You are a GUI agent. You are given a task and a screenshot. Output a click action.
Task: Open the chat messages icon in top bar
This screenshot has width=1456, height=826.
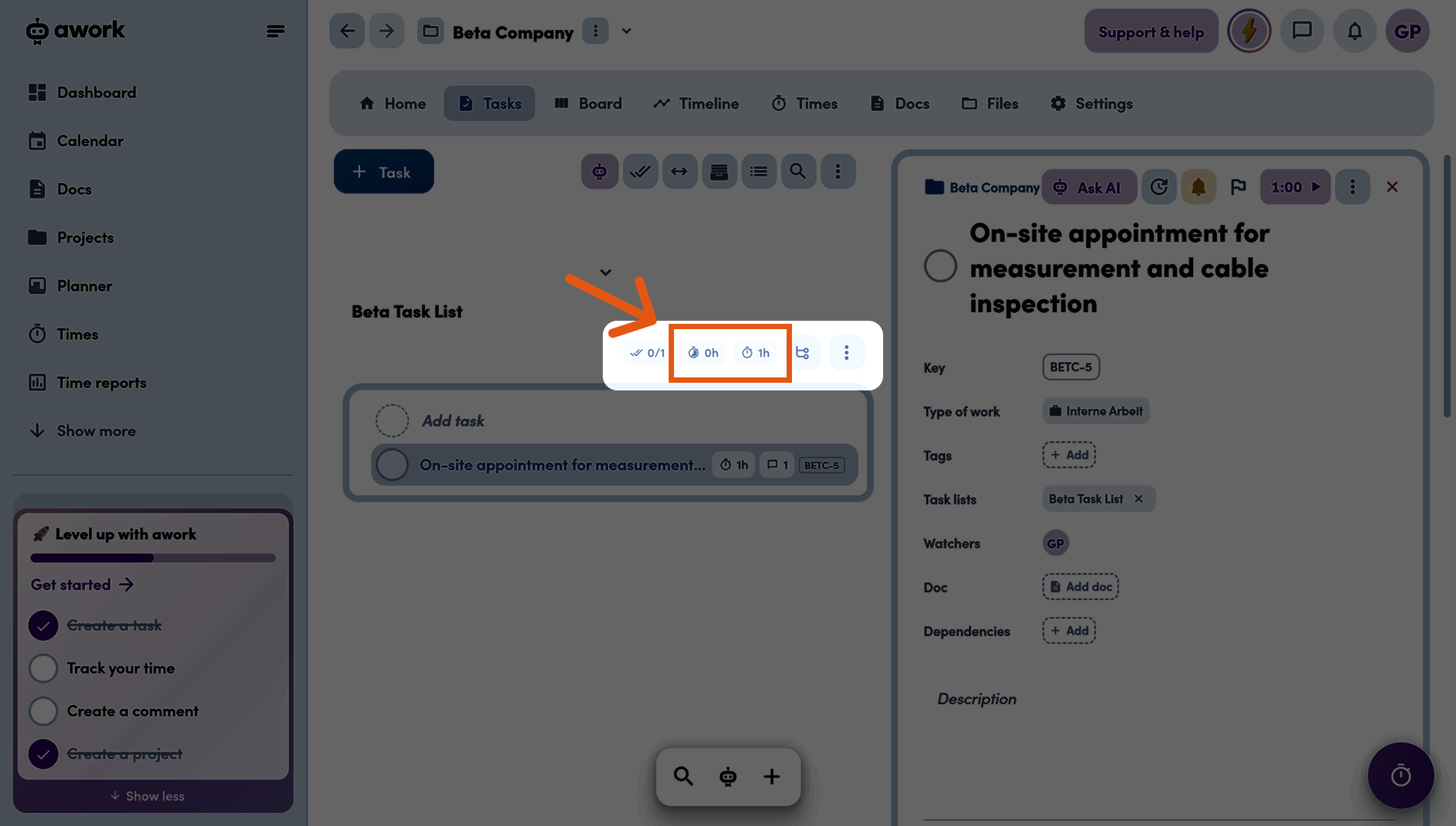point(1301,31)
